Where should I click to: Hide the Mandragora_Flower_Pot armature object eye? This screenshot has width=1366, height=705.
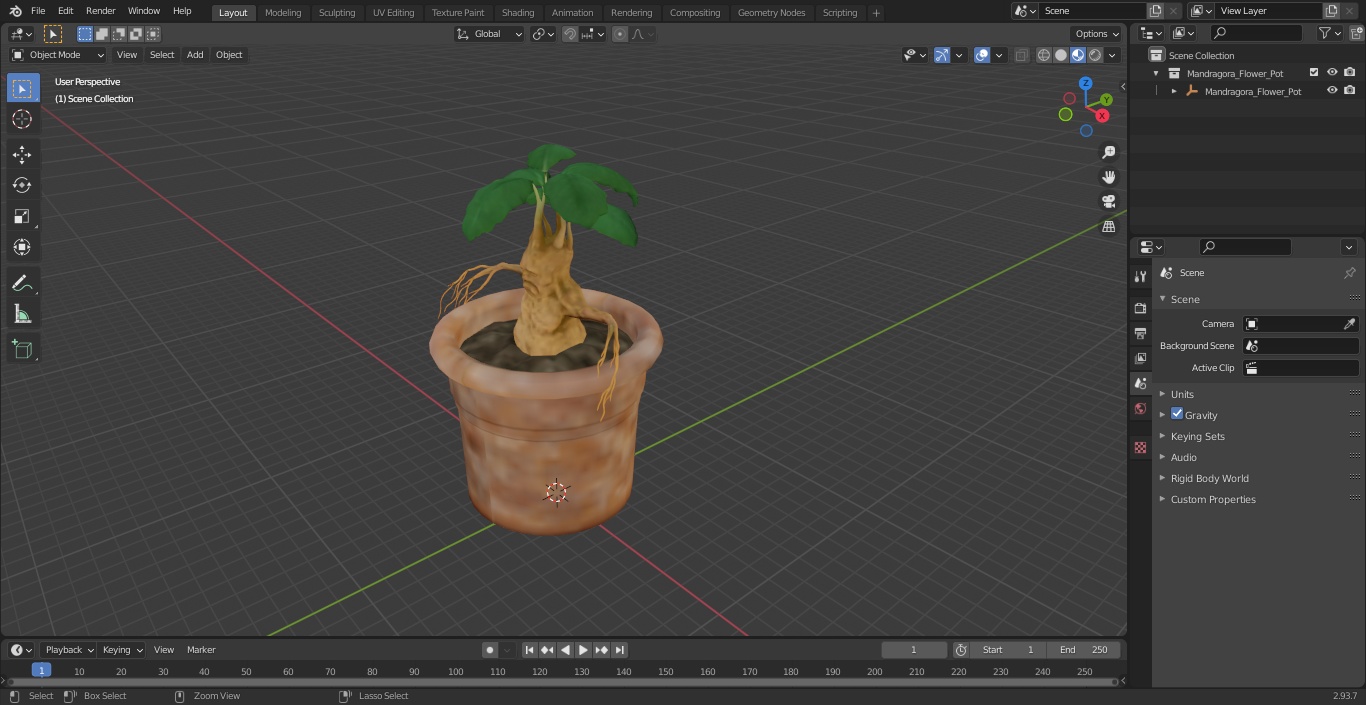(x=1332, y=91)
